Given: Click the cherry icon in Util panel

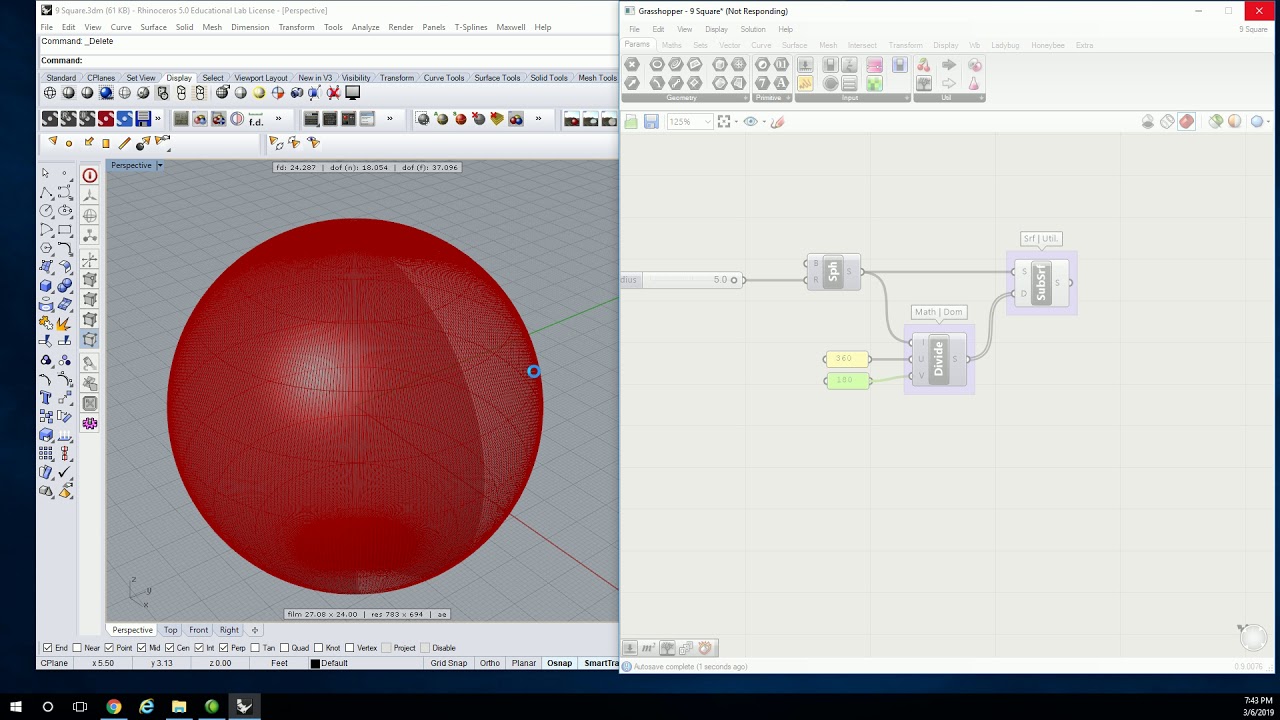Looking at the screenshot, I should click(x=923, y=65).
